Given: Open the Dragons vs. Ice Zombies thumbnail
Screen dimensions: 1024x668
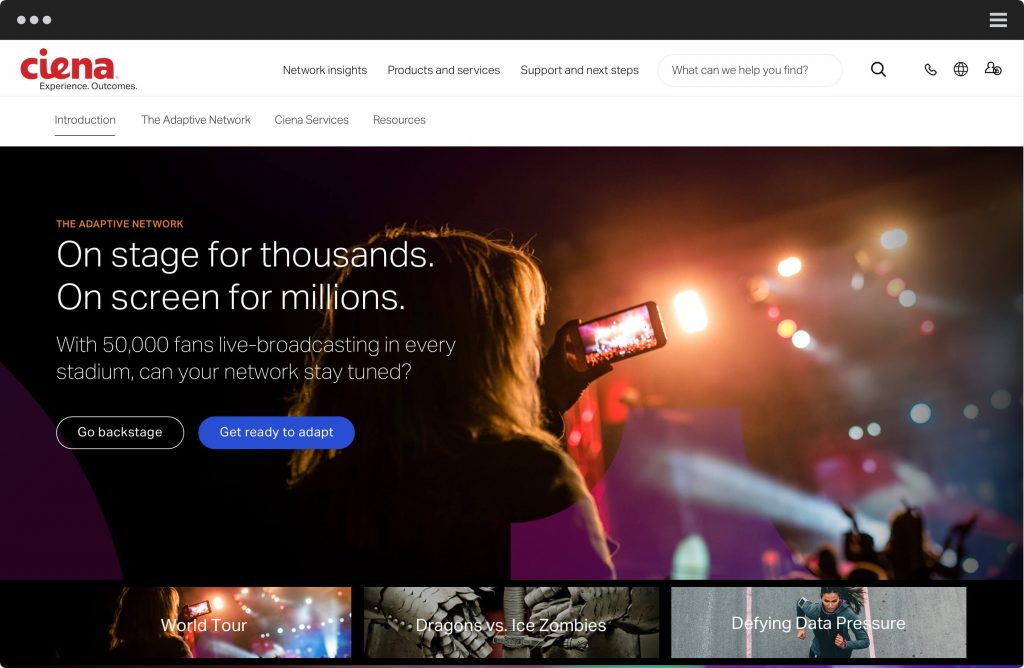Looking at the screenshot, I should click(x=511, y=623).
